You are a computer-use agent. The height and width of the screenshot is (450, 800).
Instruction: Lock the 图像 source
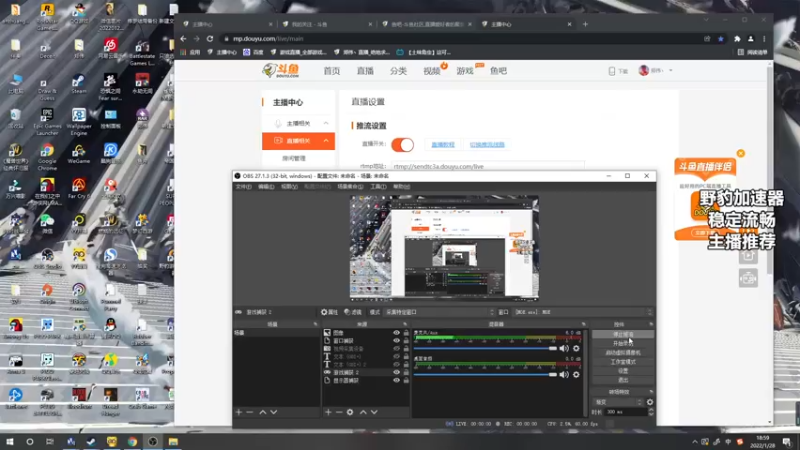[x=406, y=333]
